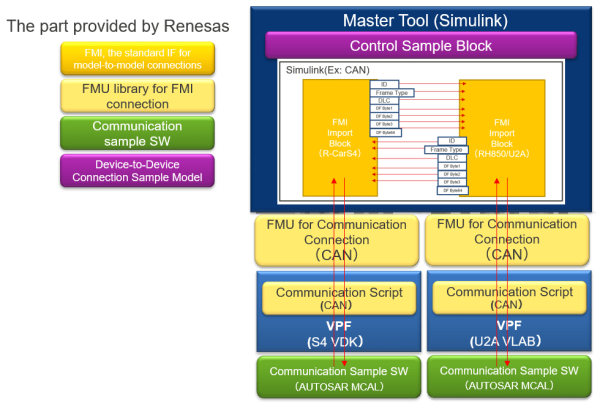Image resolution: width=600 pixels, height=407 pixels.
Task: Click the 'VPF (S4 VDK)' label
Action: (335, 334)
